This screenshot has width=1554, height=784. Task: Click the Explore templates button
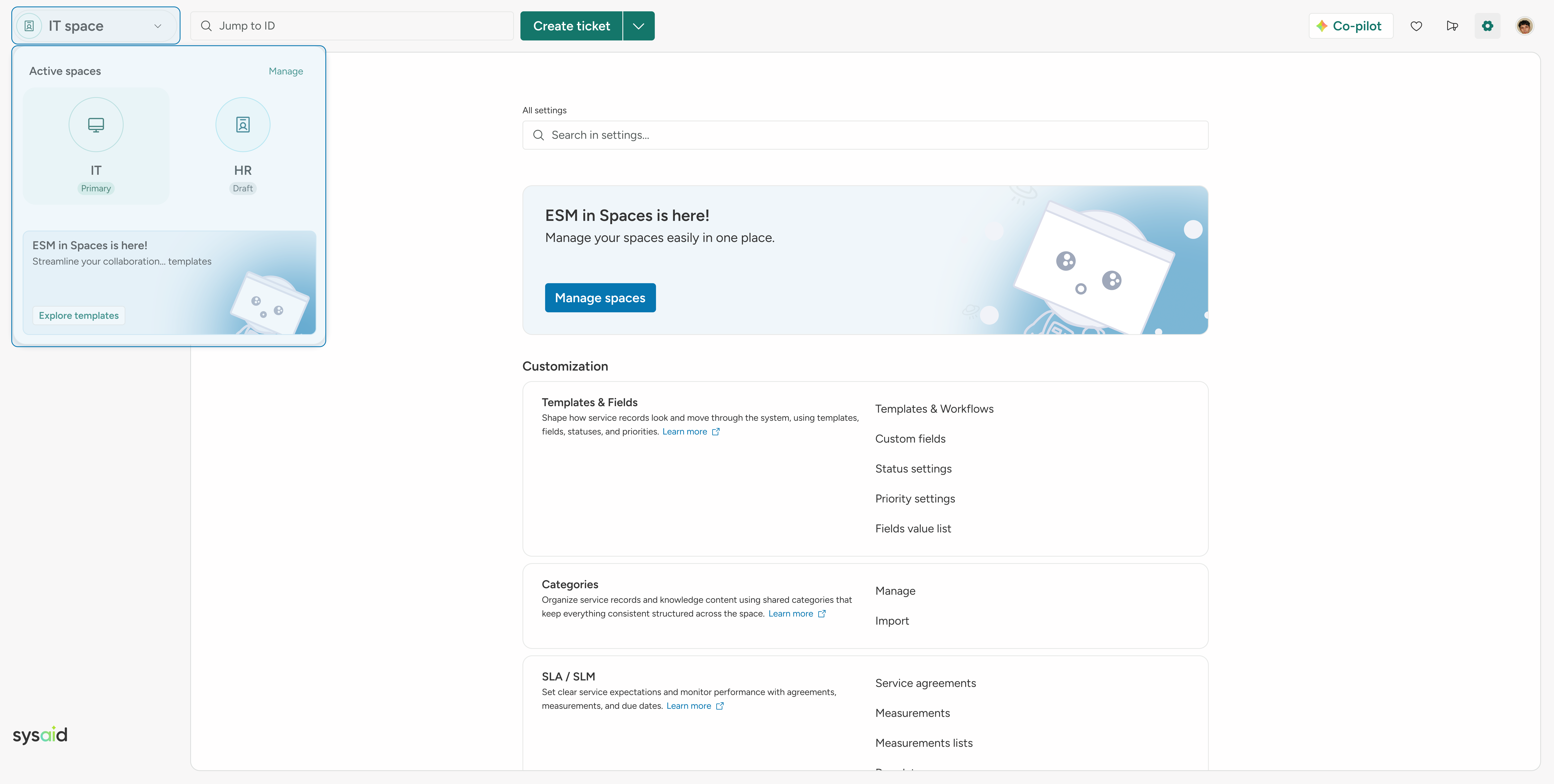pyautogui.click(x=79, y=315)
